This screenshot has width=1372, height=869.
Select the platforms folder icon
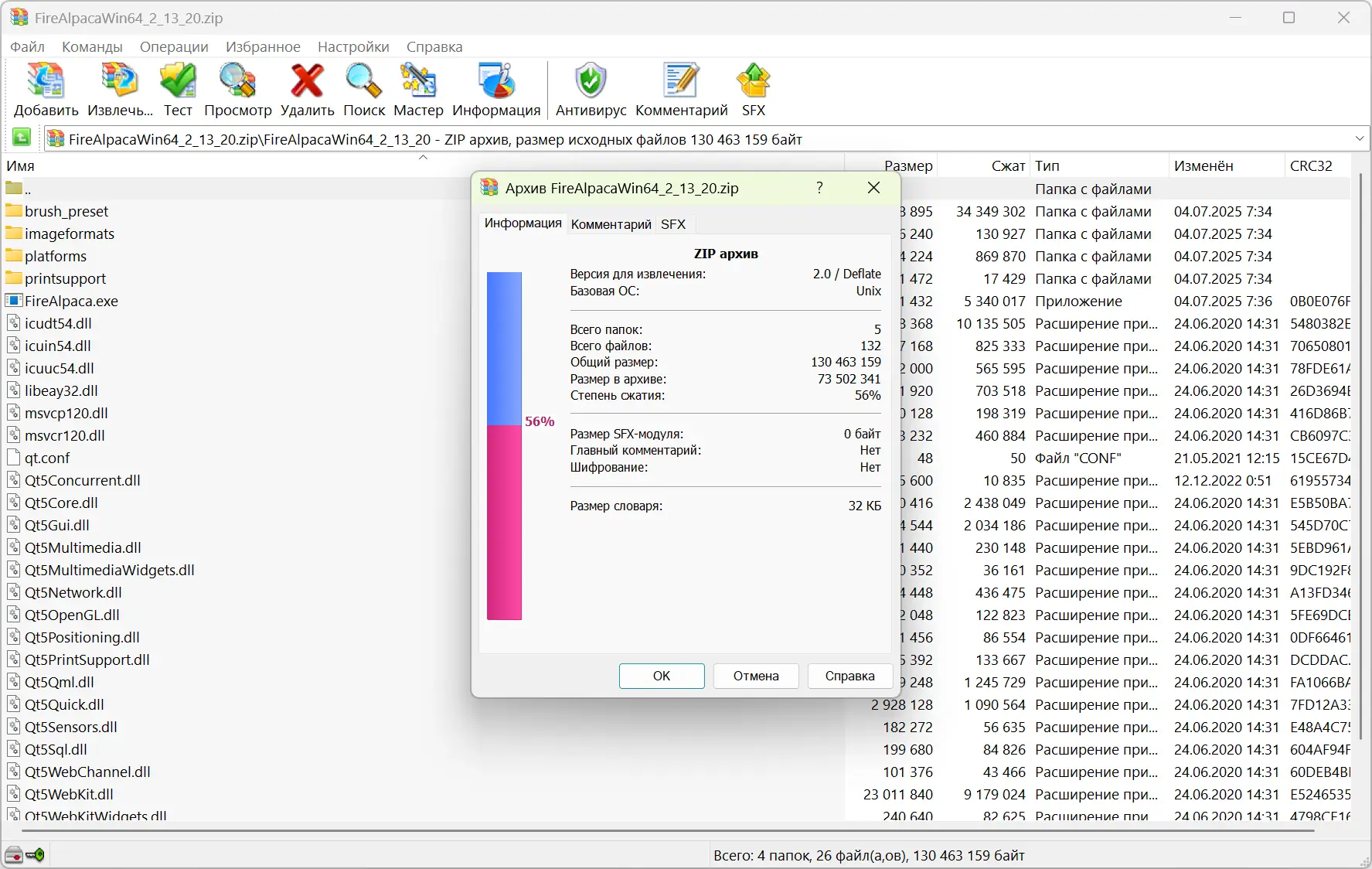click(14, 256)
